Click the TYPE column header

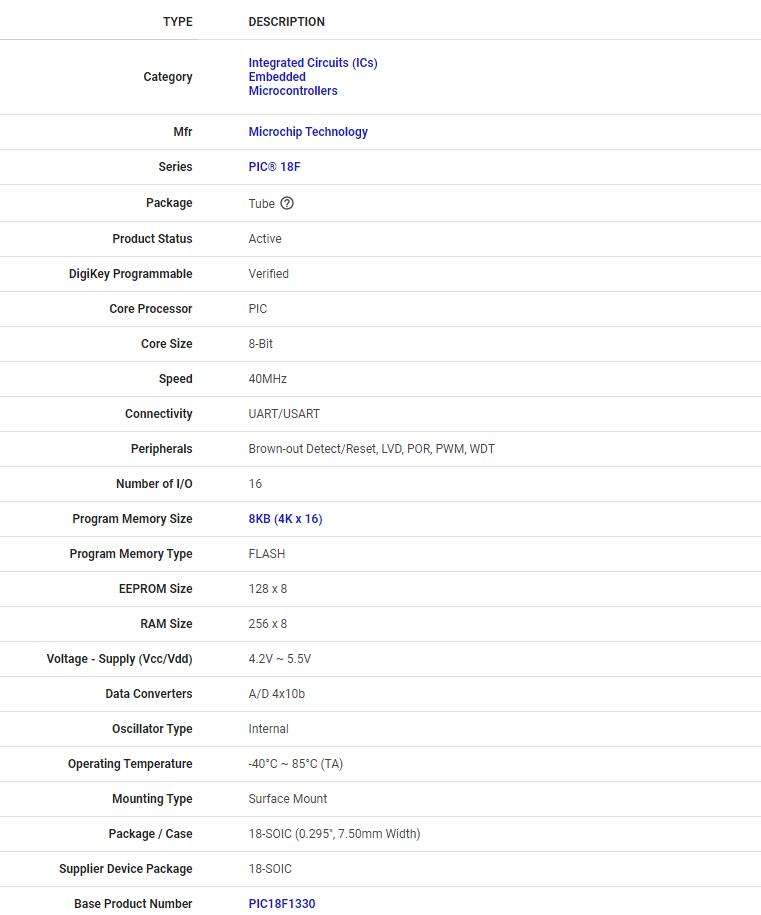click(178, 22)
